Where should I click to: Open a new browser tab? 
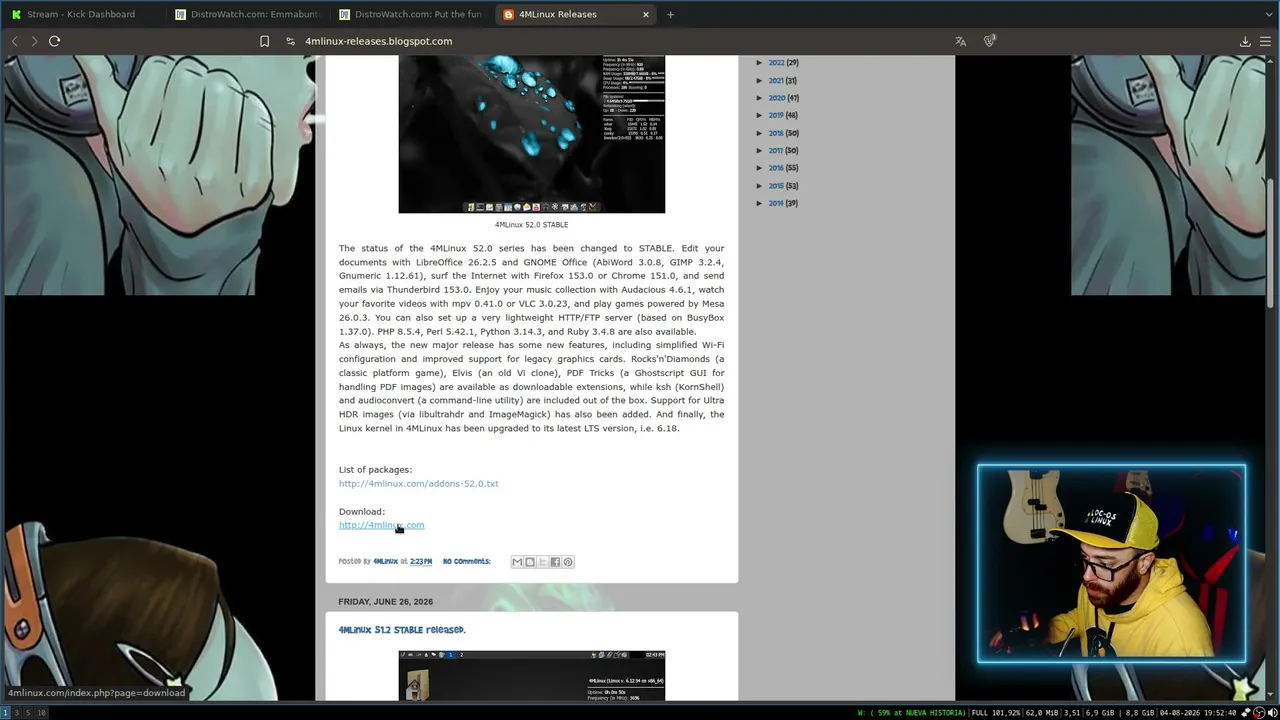[x=670, y=14]
